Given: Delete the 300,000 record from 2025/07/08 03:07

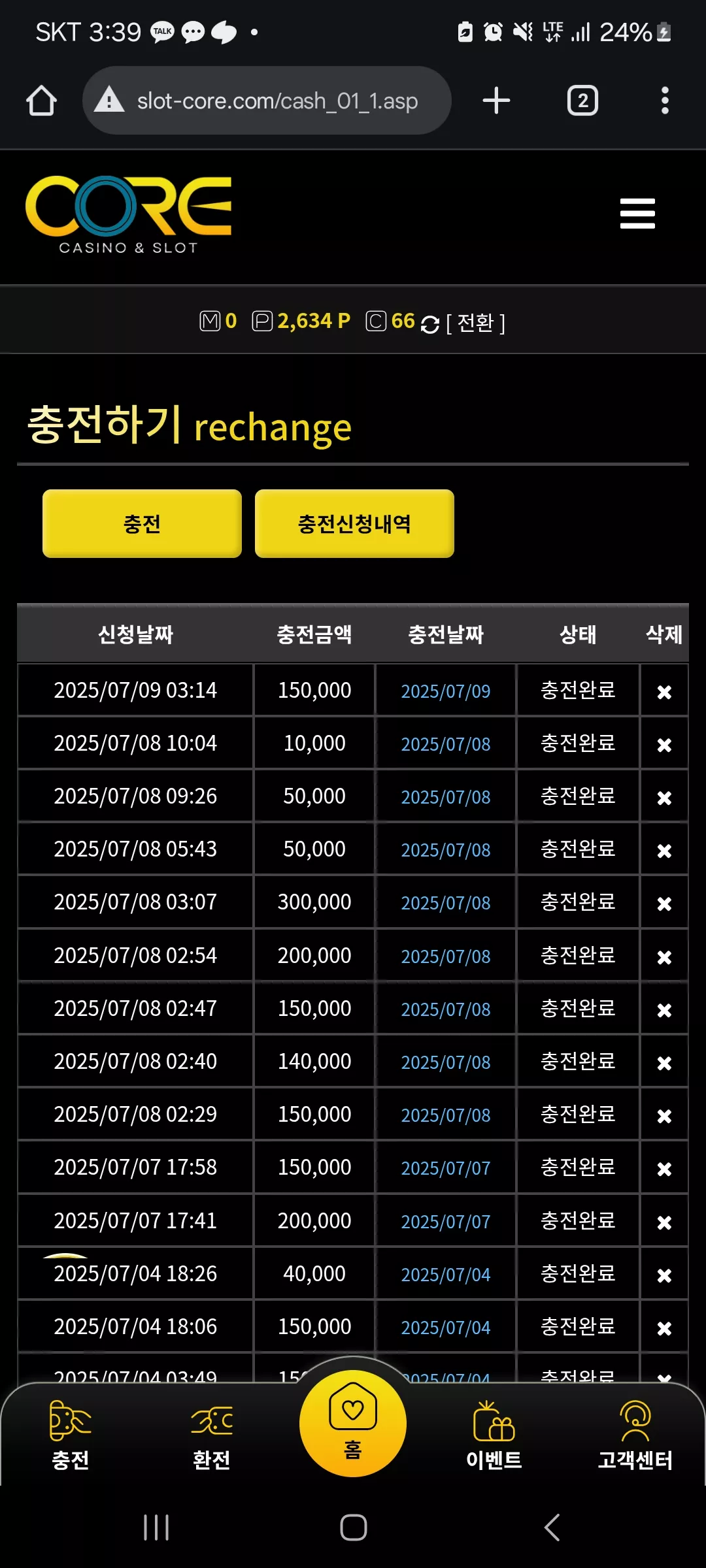Looking at the screenshot, I should click(x=664, y=904).
